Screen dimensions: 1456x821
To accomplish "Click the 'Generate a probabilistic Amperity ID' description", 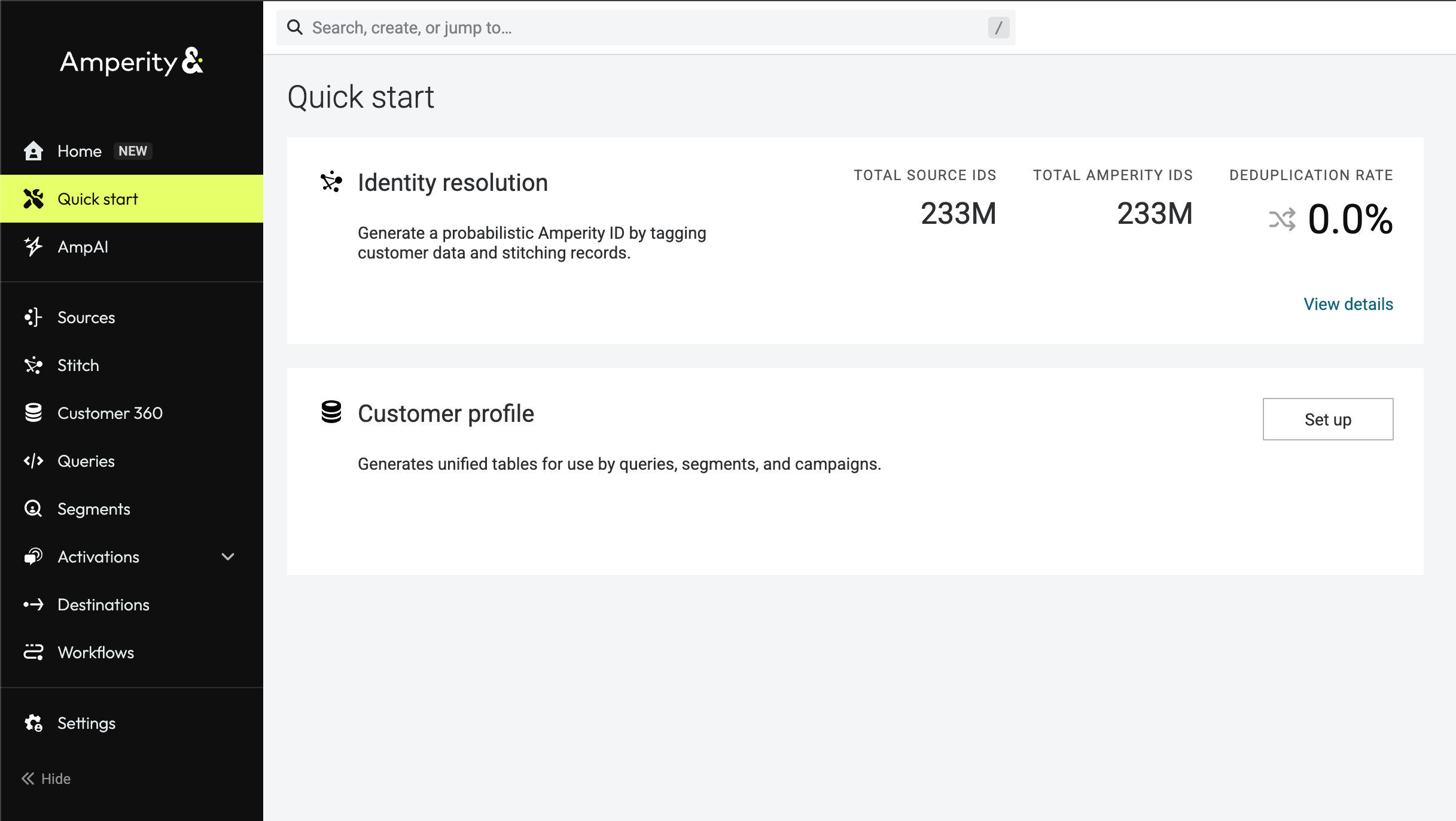I will pos(532,243).
